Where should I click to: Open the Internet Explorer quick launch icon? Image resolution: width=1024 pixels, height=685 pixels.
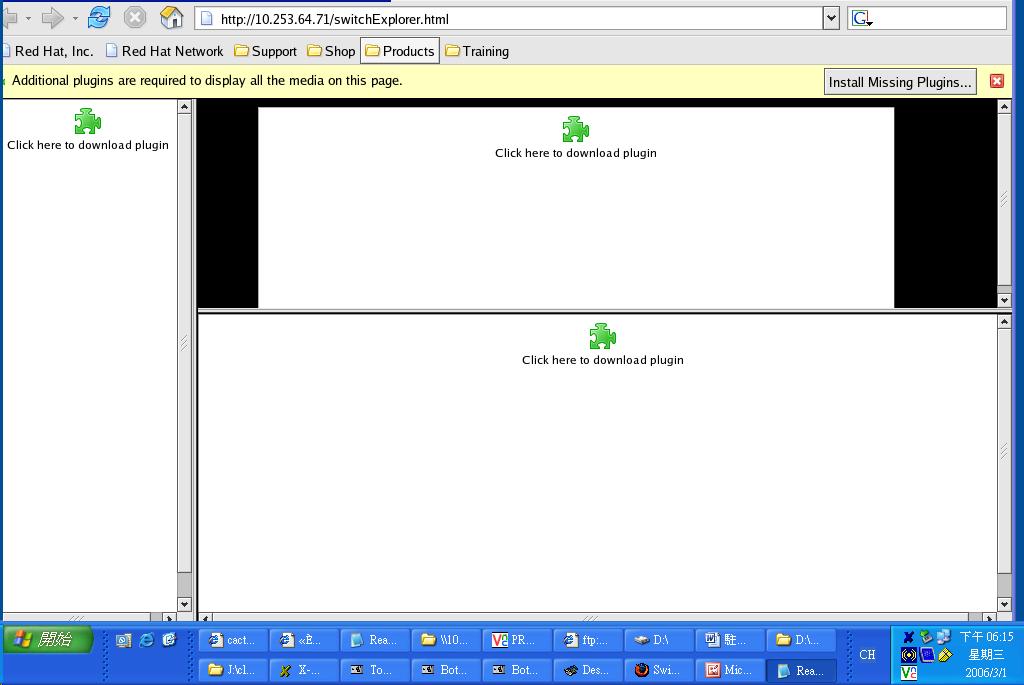[x=146, y=640]
